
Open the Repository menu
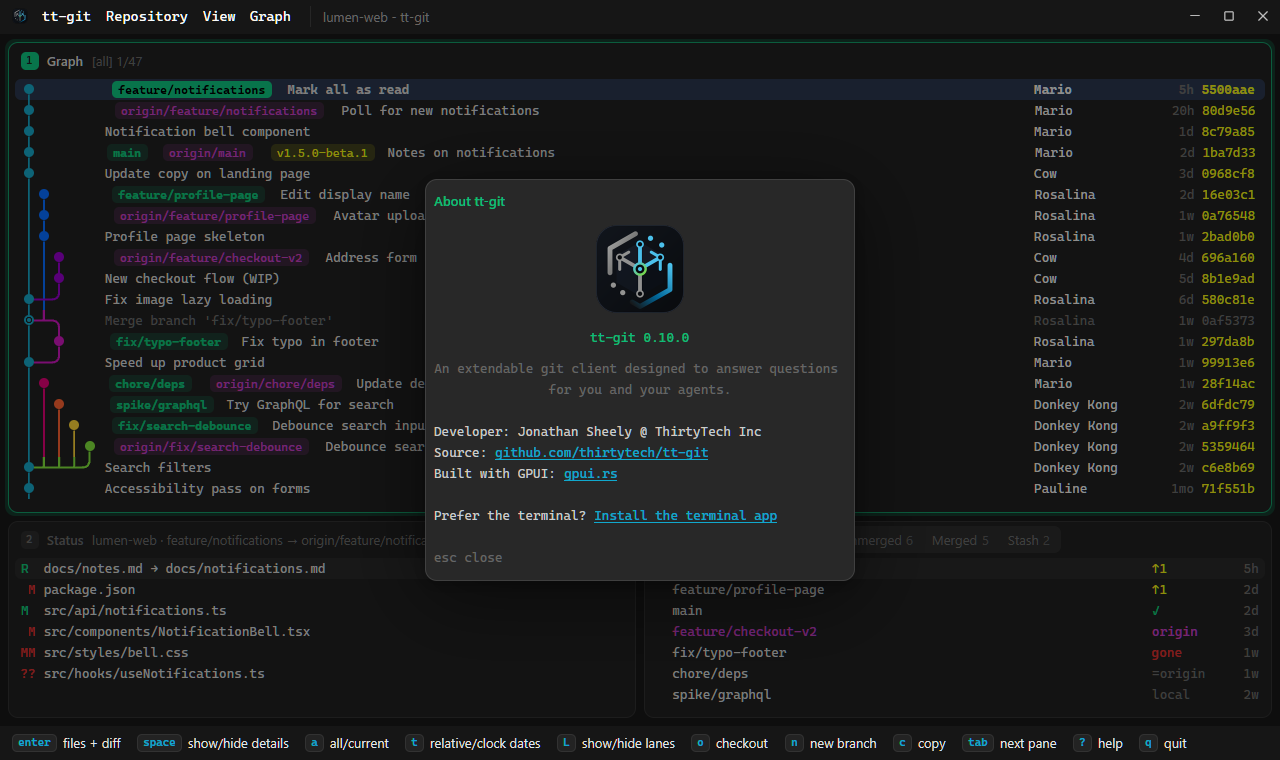(x=147, y=16)
